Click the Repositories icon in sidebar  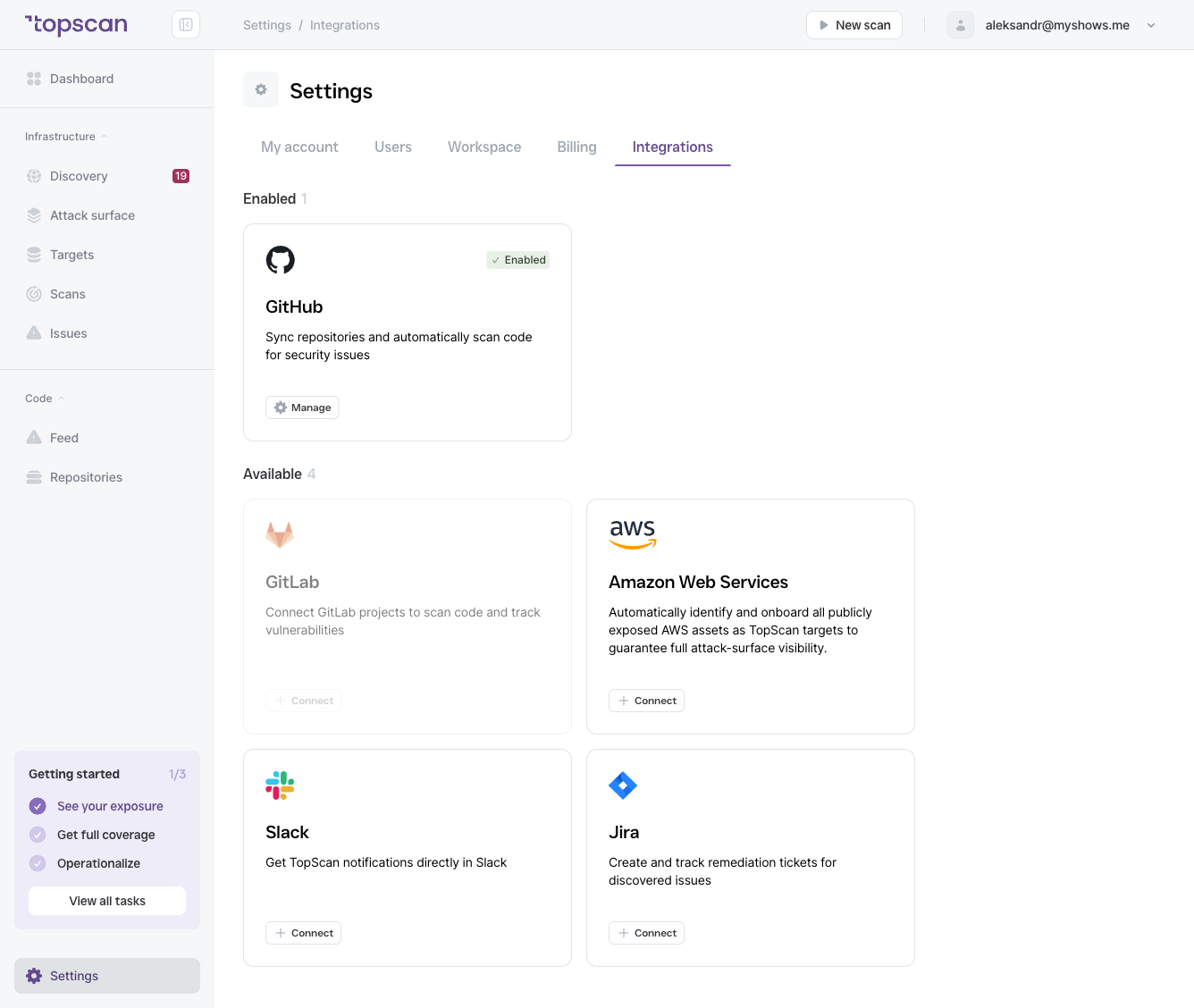(34, 477)
